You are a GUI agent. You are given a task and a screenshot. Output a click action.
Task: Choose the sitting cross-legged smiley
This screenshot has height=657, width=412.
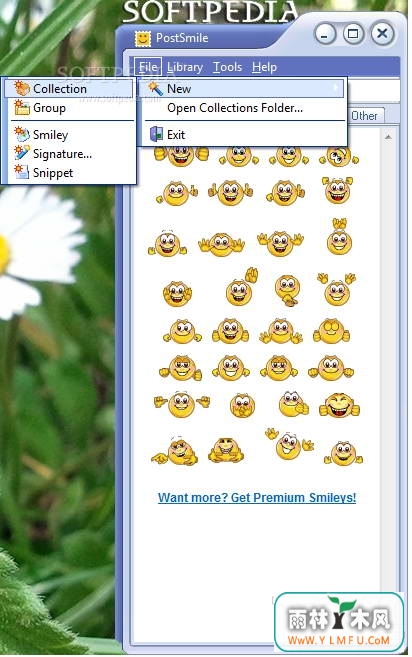[225, 450]
